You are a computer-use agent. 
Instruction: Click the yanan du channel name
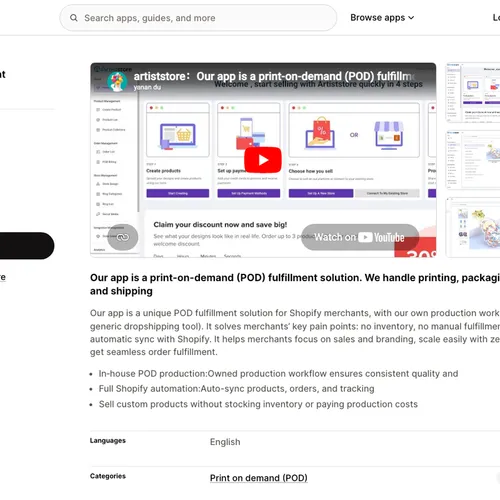[147, 87]
